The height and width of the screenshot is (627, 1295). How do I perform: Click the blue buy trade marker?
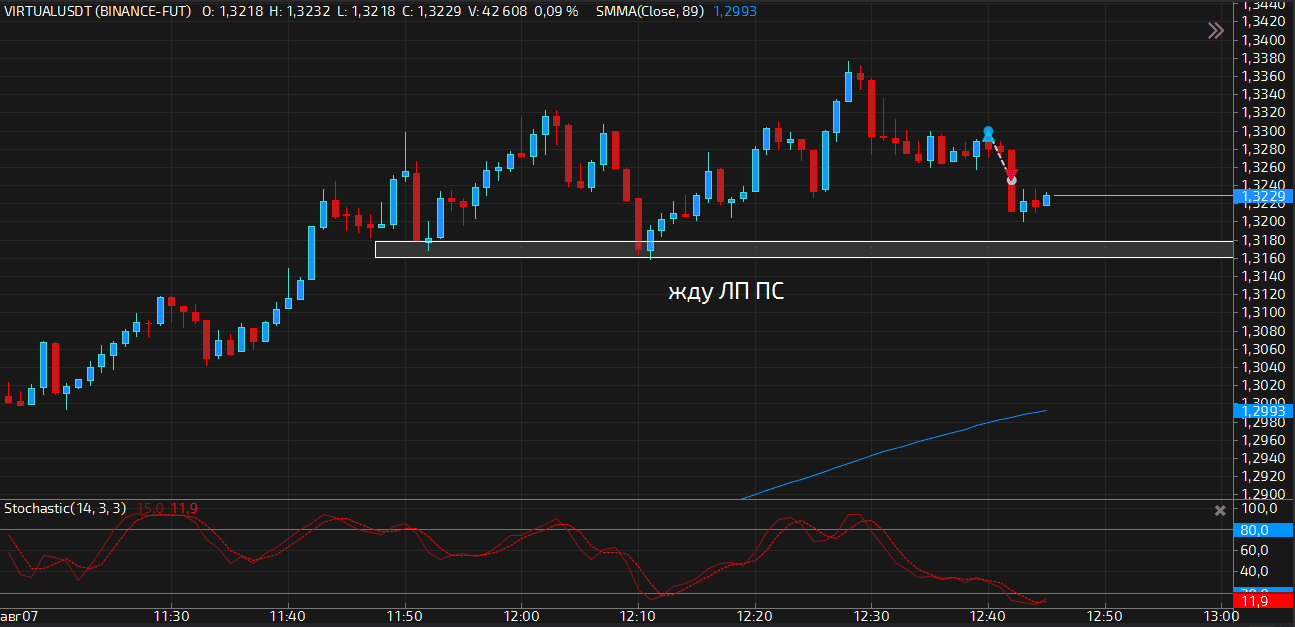988,133
